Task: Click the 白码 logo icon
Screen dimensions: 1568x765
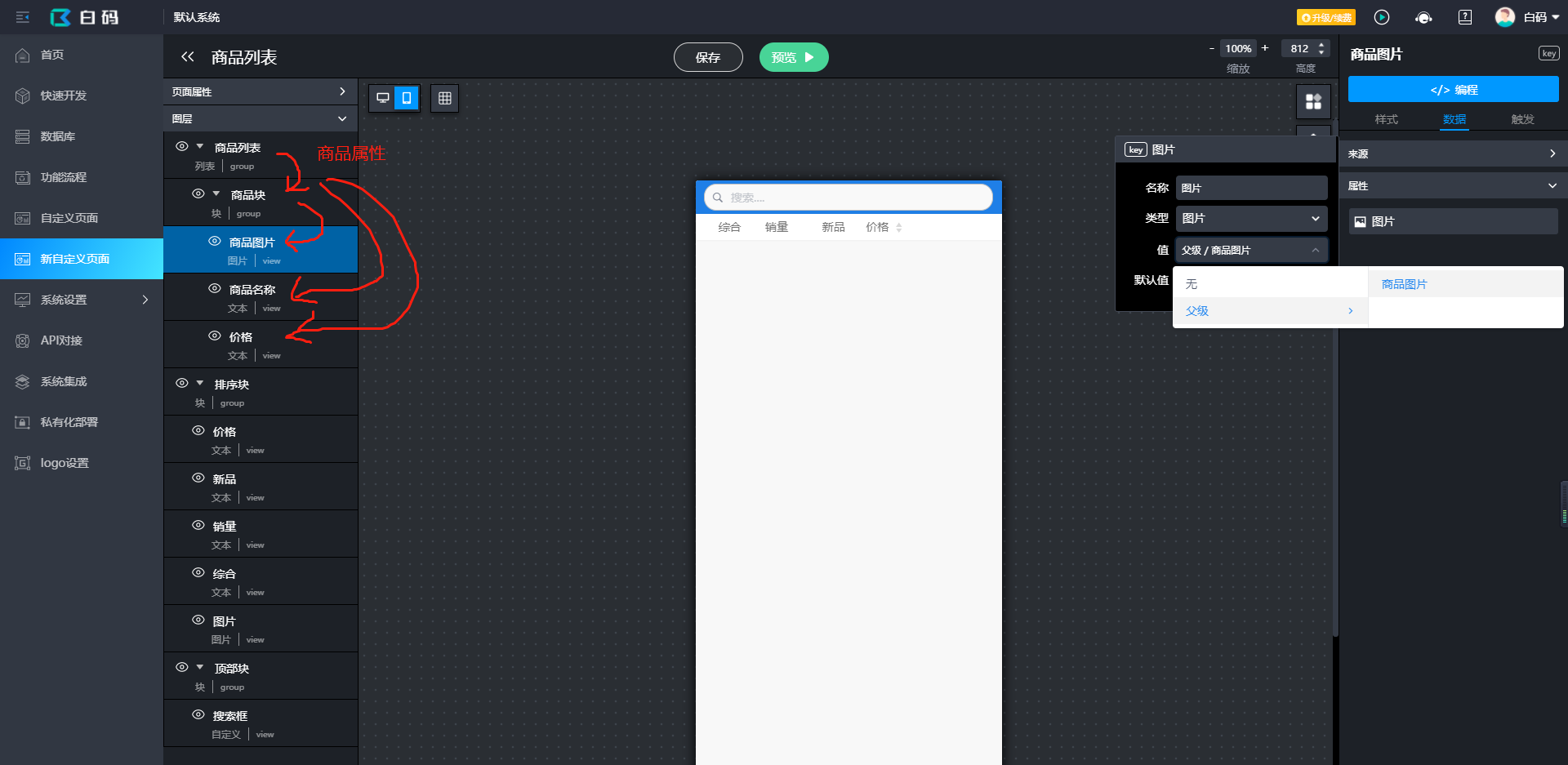Action: 60,17
